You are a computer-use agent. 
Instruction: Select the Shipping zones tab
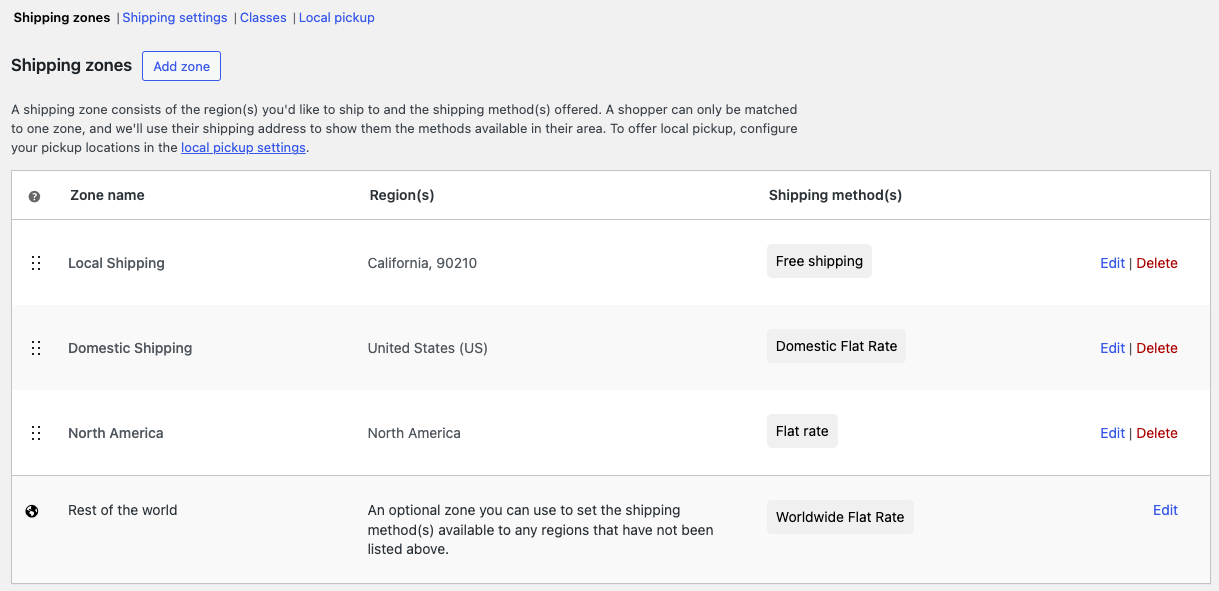pos(61,17)
